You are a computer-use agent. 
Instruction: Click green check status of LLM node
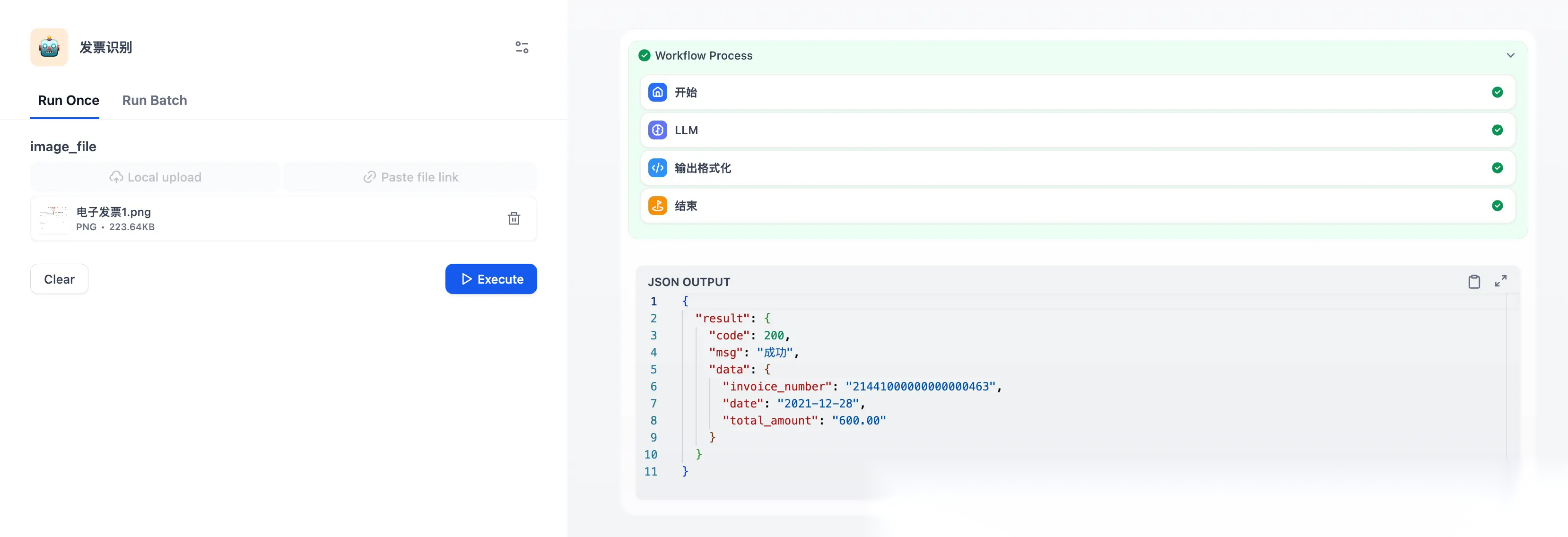tap(1497, 130)
